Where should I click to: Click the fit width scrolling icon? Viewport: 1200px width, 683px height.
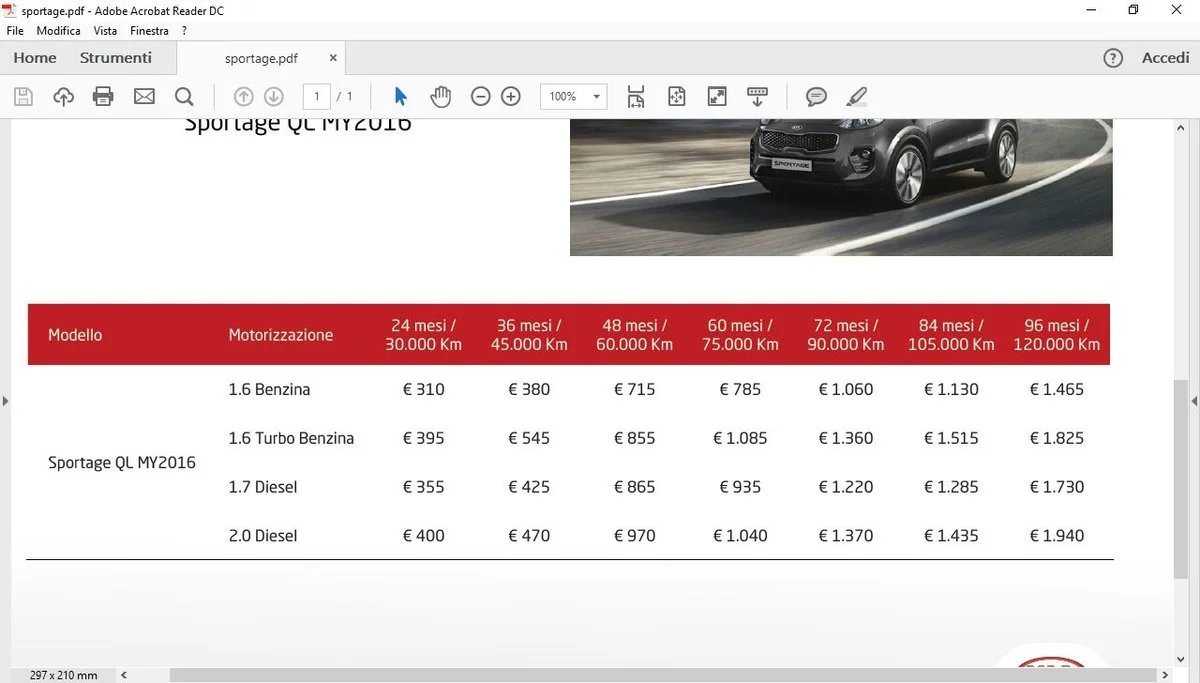pyautogui.click(x=636, y=97)
